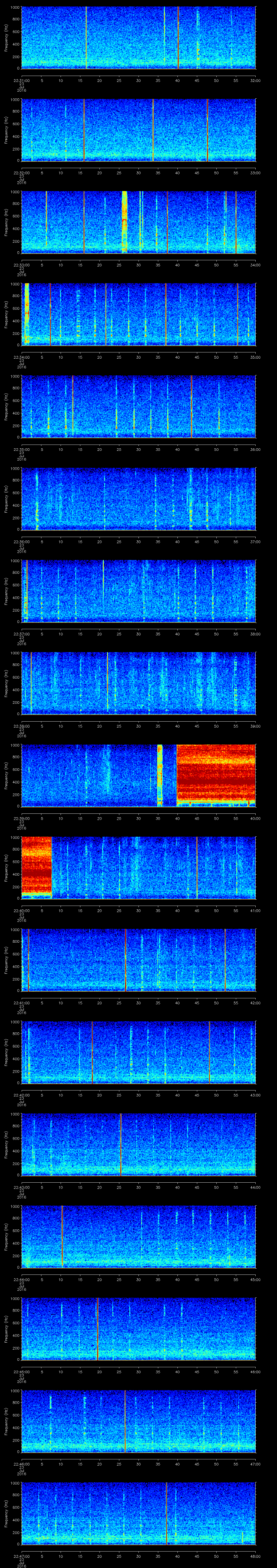Select the spectrogram panel starting at 22:35:00
Image resolution: width=277 pixels, height=1568 pixels.
click(x=139, y=407)
